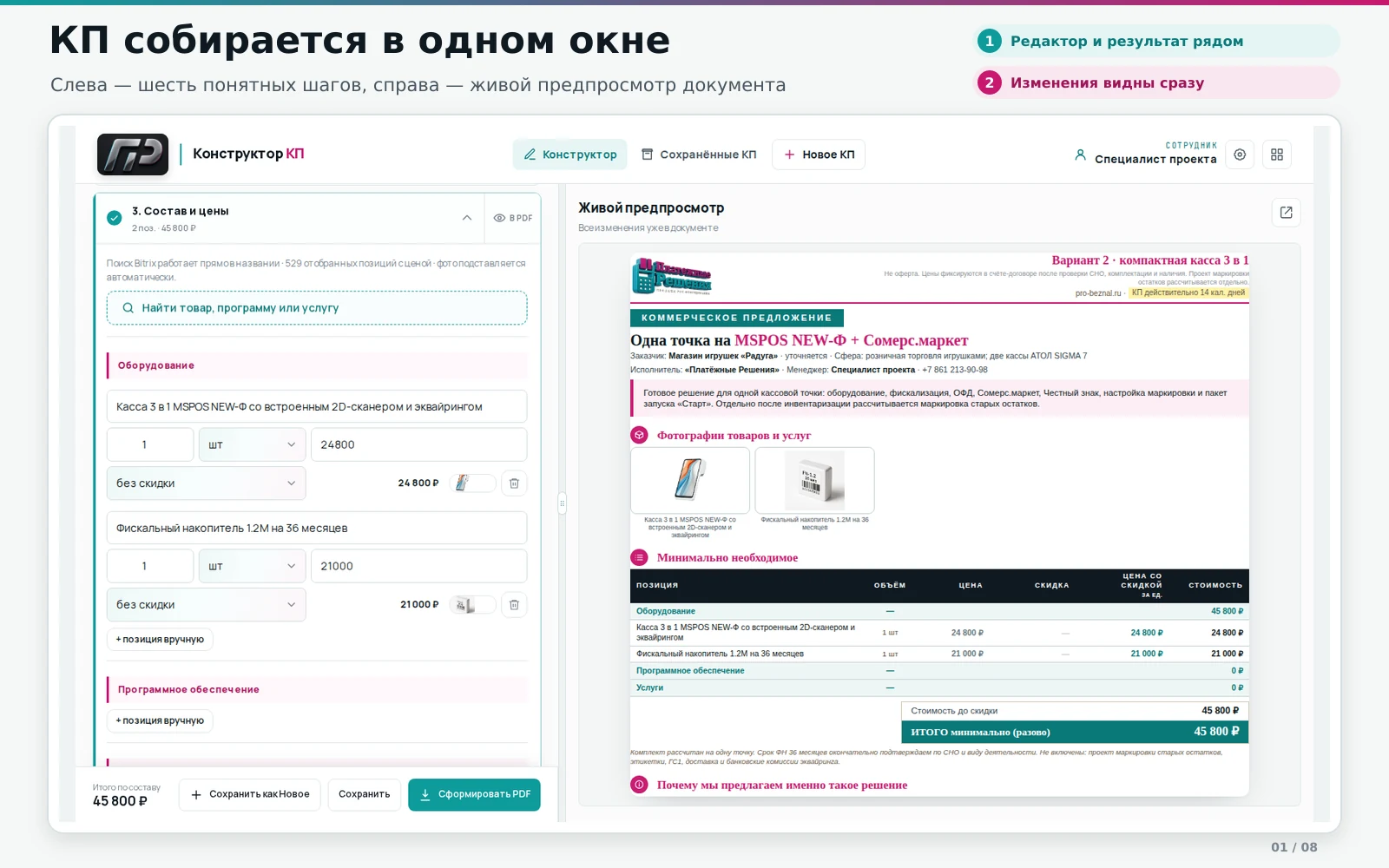Click the Фотографии товаров и услуг section icon

[x=640, y=435]
